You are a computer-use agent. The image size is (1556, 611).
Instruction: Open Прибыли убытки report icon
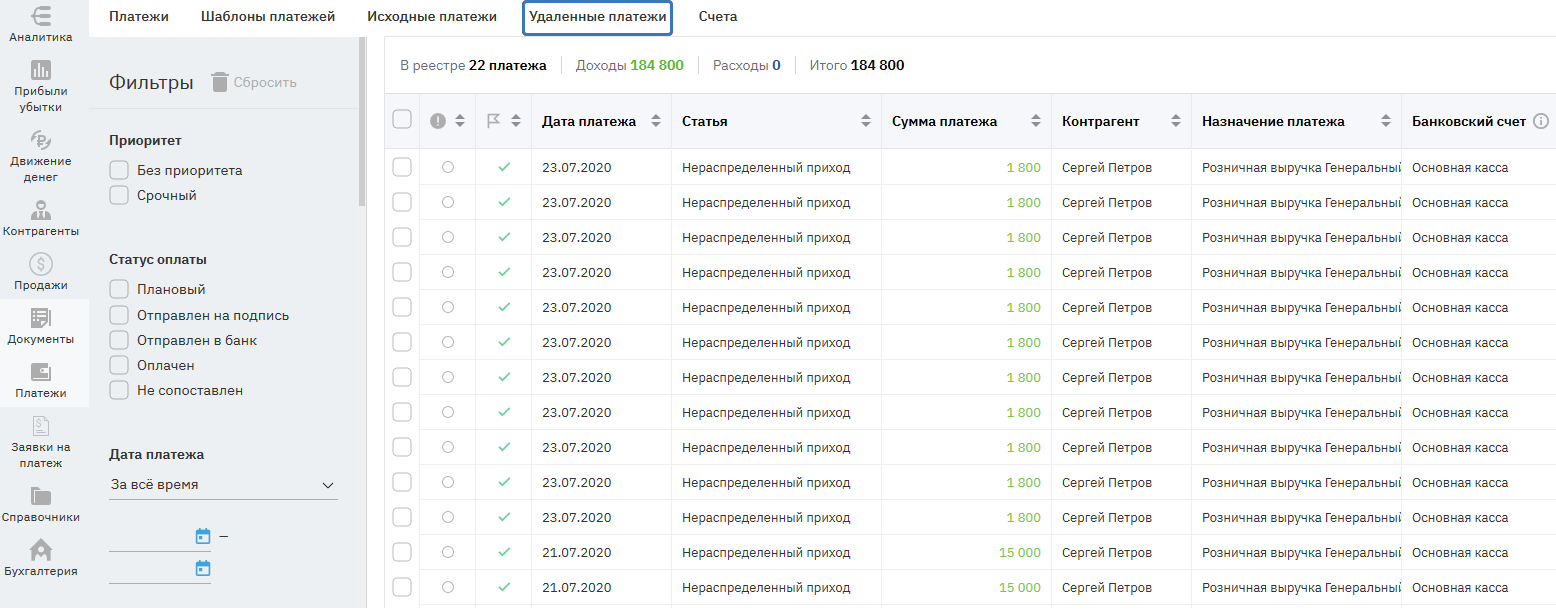(41, 86)
